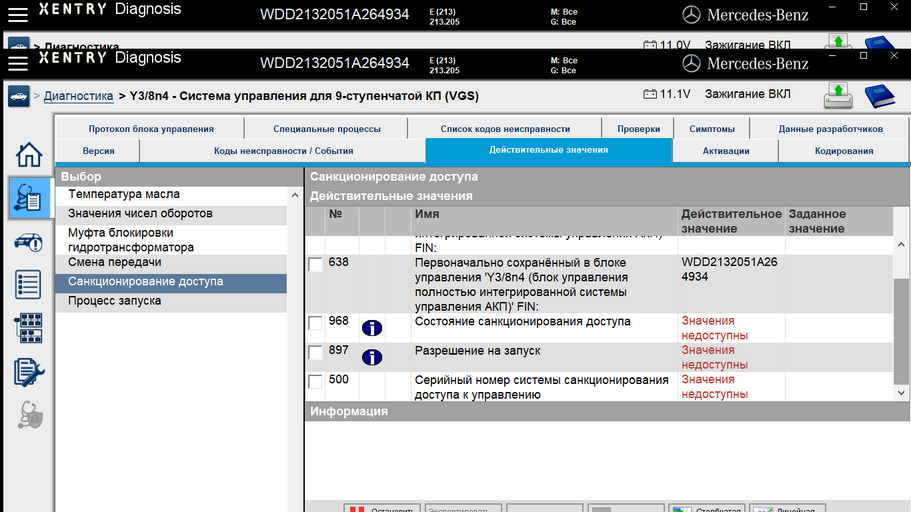Viewport: 911px width, 512px height.
Task: Select Температура масла in list
Action: coord(171,194)
